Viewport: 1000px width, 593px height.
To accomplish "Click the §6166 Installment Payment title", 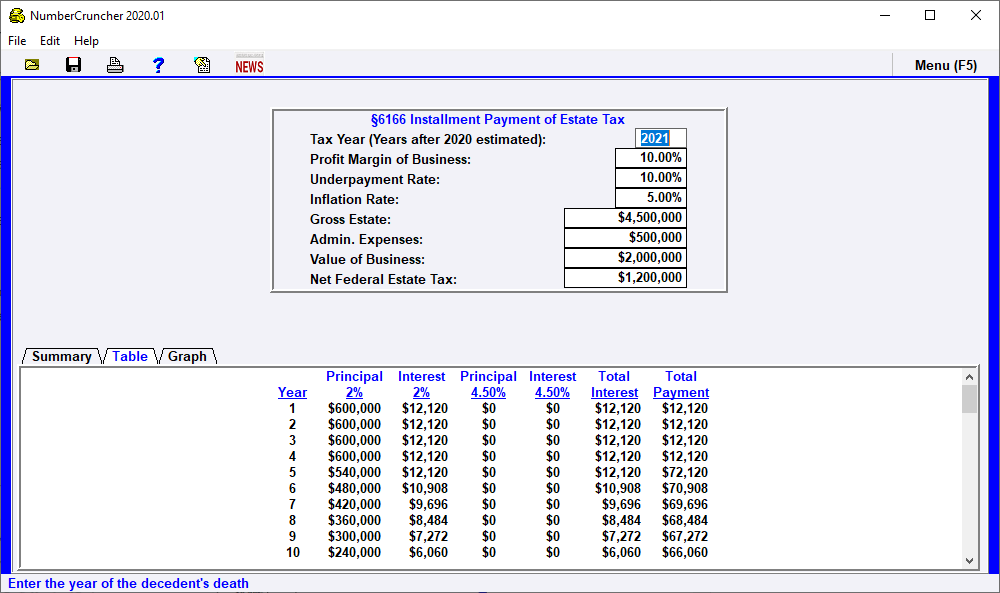I will pyautogui.click(x=497, y=119).
